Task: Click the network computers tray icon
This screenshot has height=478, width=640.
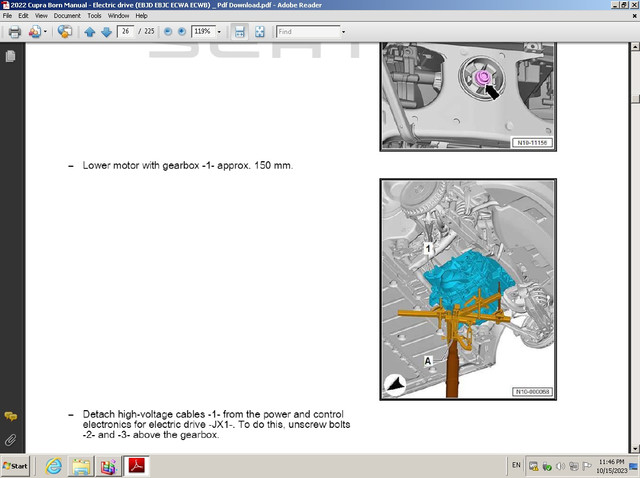Action: [573, 466]
